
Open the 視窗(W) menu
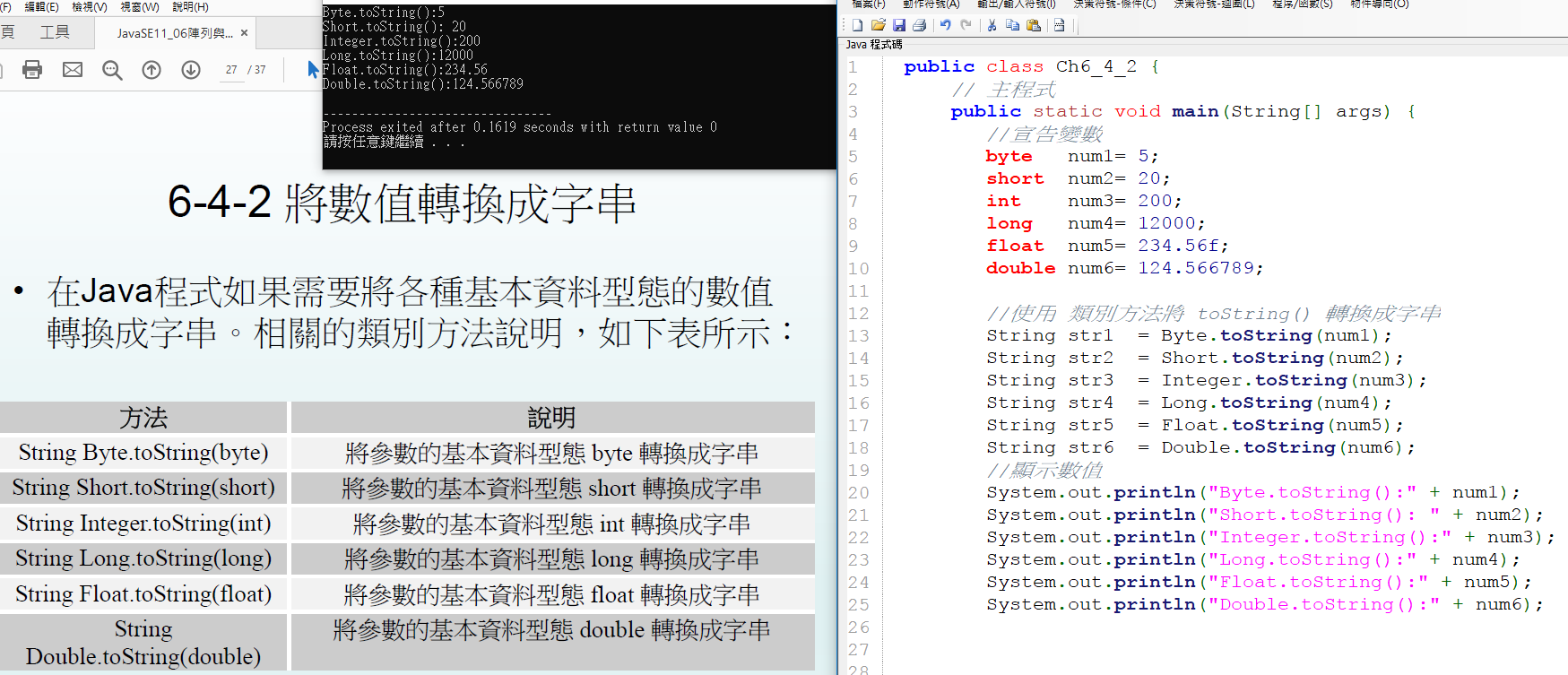[x=139, y=6]
